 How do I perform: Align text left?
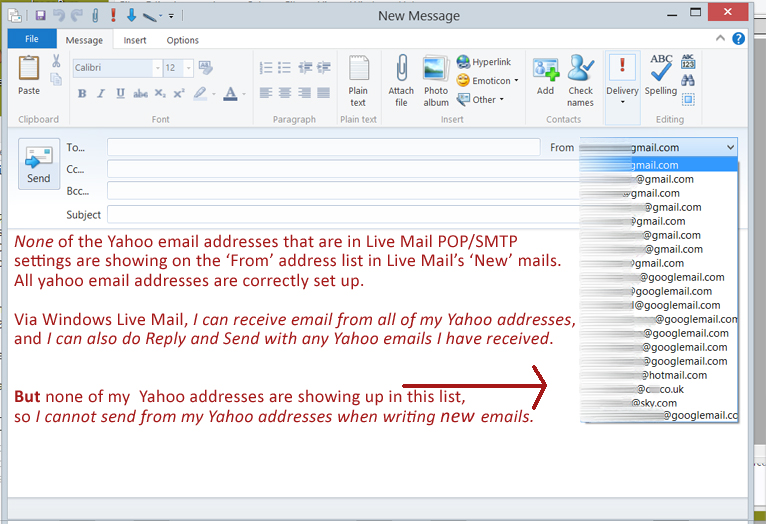coord(266,93)
